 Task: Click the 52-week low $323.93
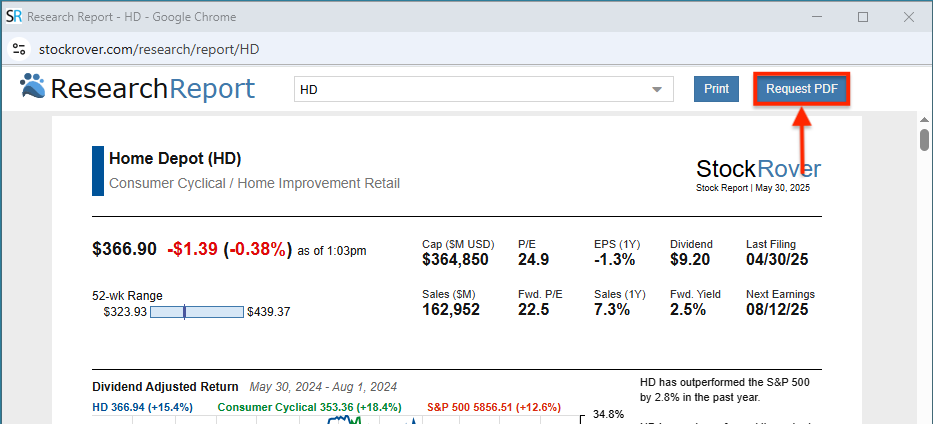[125, 312]
